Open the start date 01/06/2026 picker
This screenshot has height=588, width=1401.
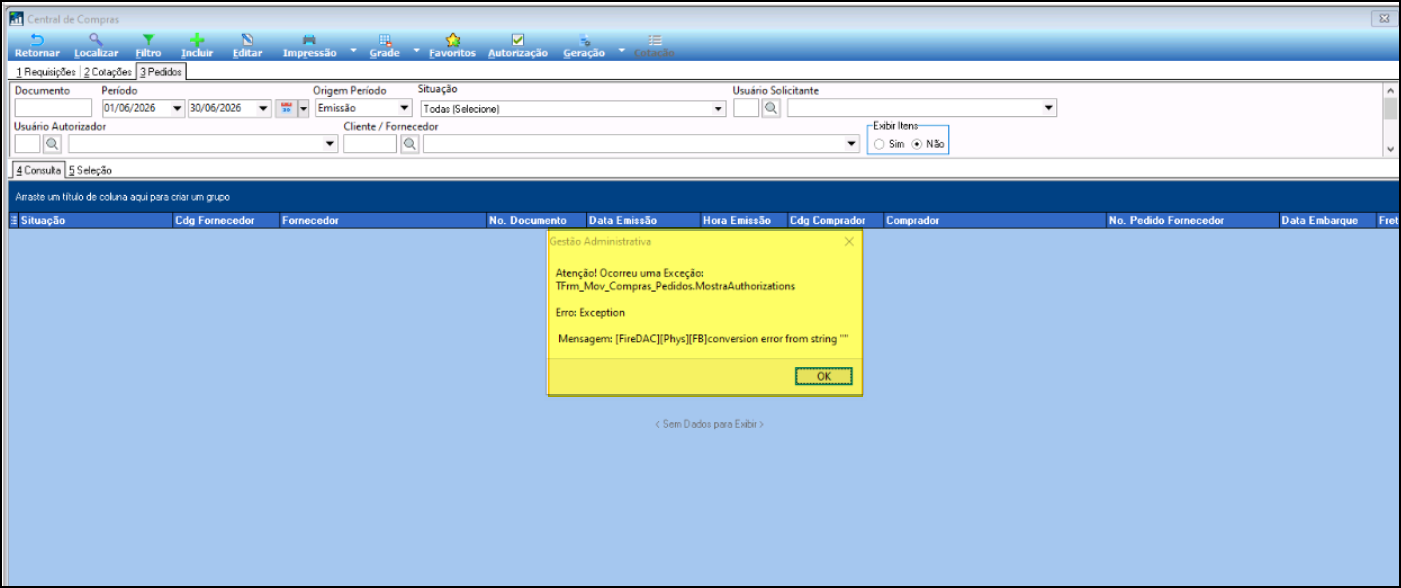click(178, 108)
